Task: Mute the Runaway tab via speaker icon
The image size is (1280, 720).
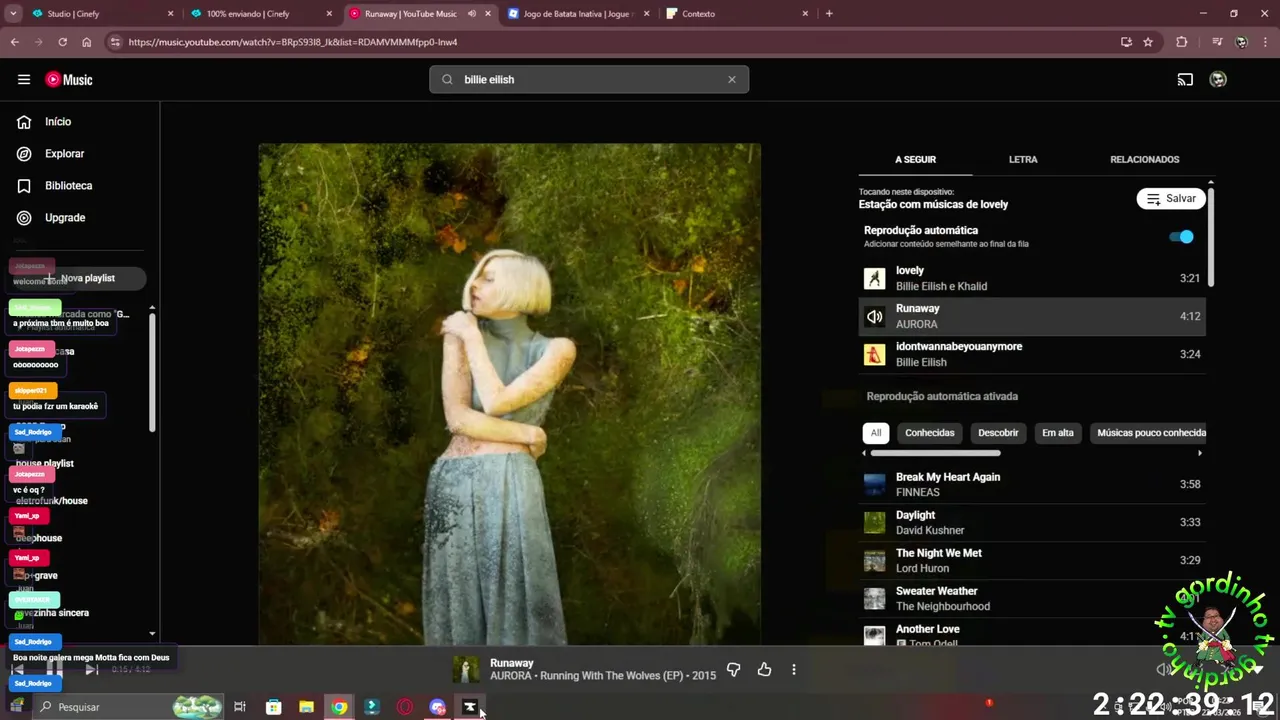Action: pos(472,14)
